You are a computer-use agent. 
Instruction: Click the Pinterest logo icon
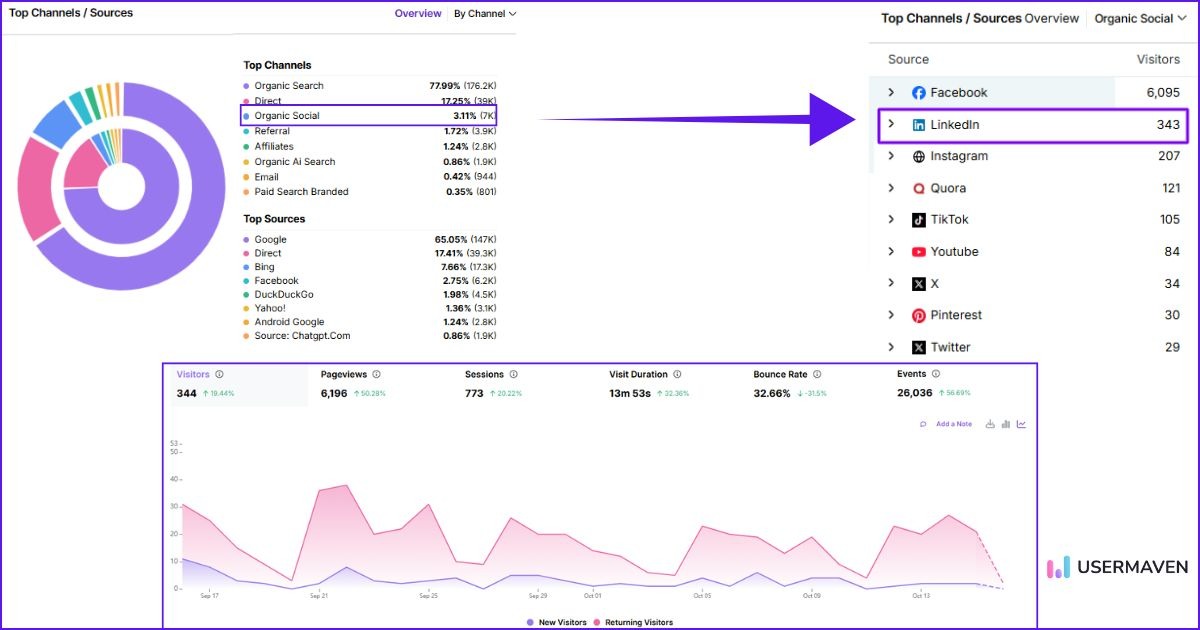(x=918, y=315)
